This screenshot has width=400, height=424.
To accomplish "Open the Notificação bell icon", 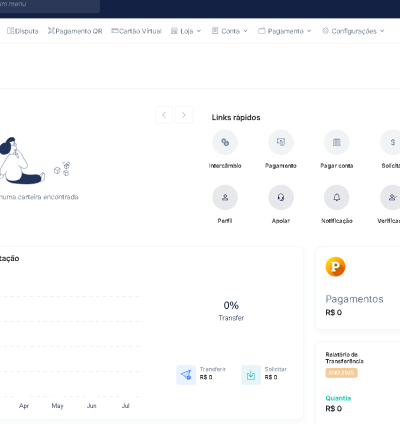I will point(337,197).
